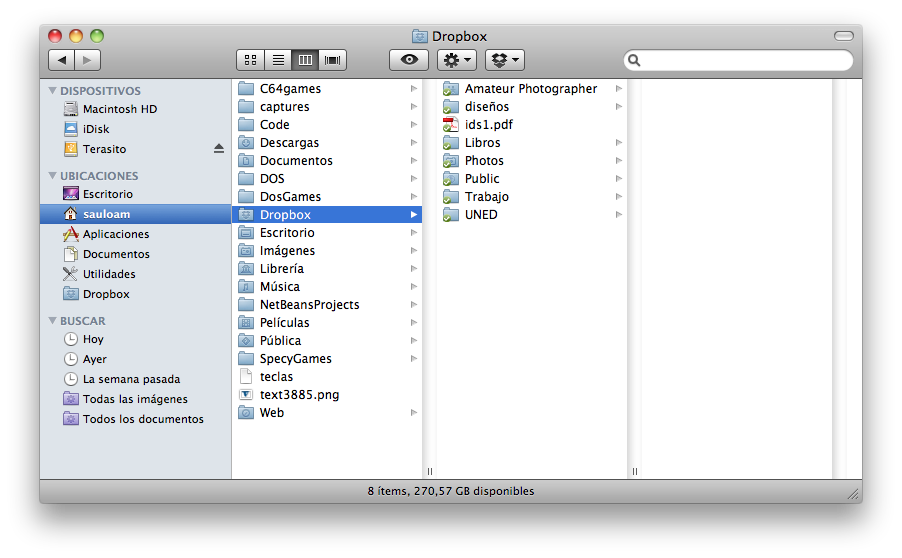Expand Amateur Photographer via its arrow
902x558 pixels.
pyautogui.click(x=619, y=89)
